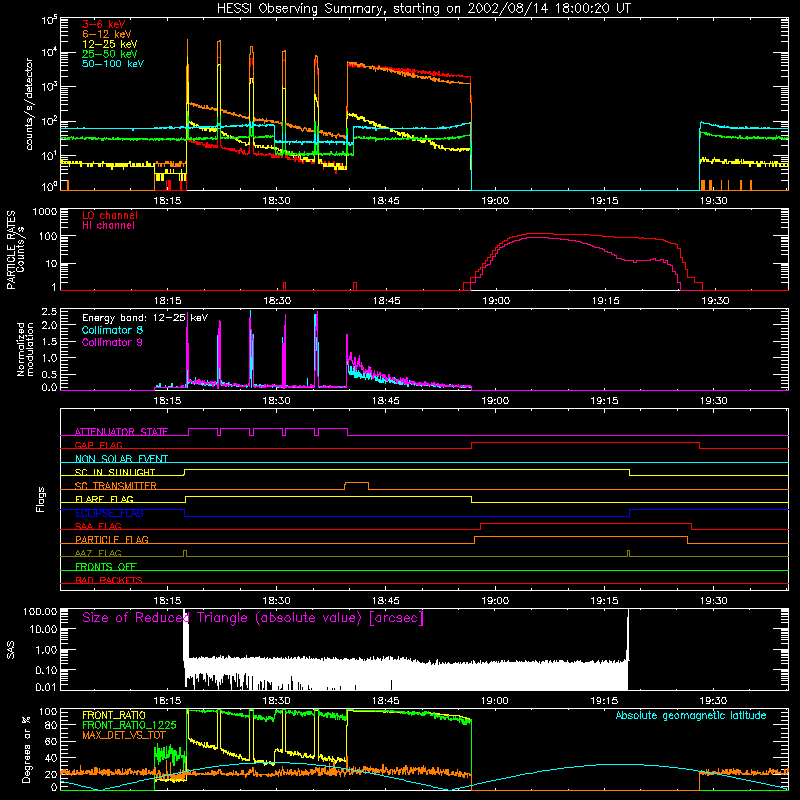Click the PARTICLE_FLAG label

pos(112,540)
